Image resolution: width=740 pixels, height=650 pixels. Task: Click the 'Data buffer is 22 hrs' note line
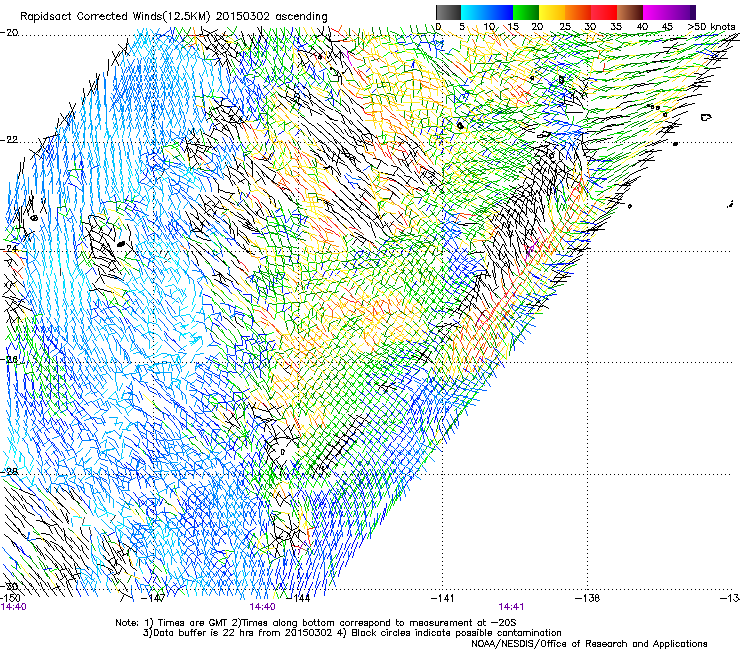coord(352,633)
